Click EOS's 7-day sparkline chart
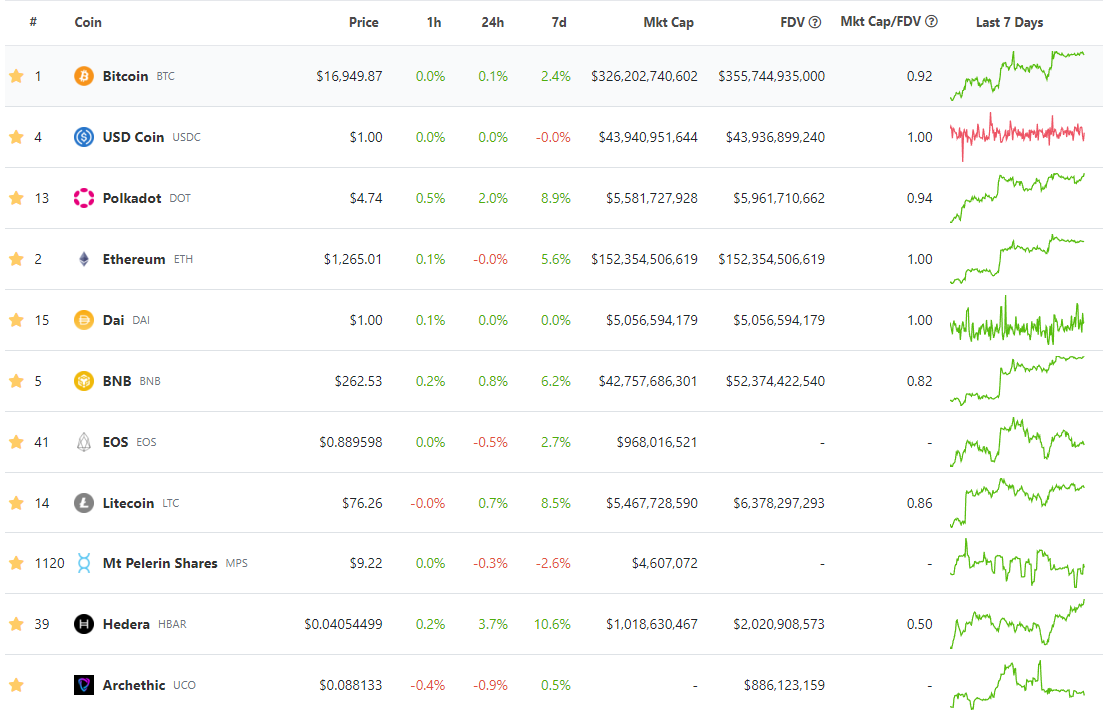The image size is (1103, 713). (x=1017, y=442)
